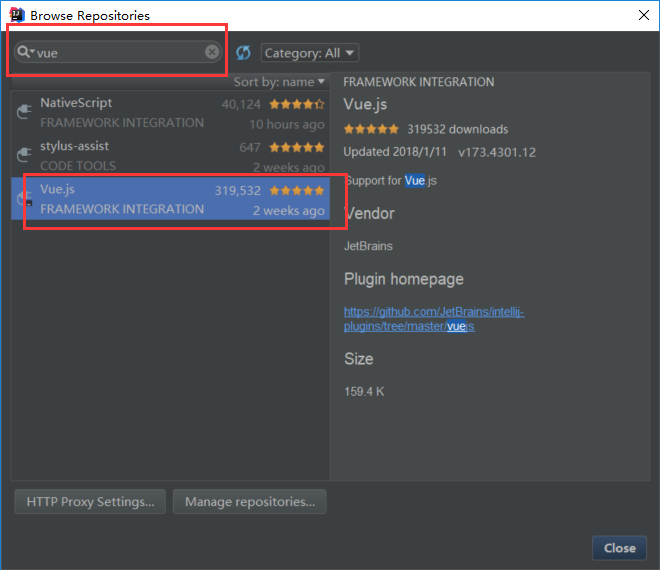Click the search magnifier icon in search field
The width and height of the screenshot is (661, 571).
(x=24, y=52)
